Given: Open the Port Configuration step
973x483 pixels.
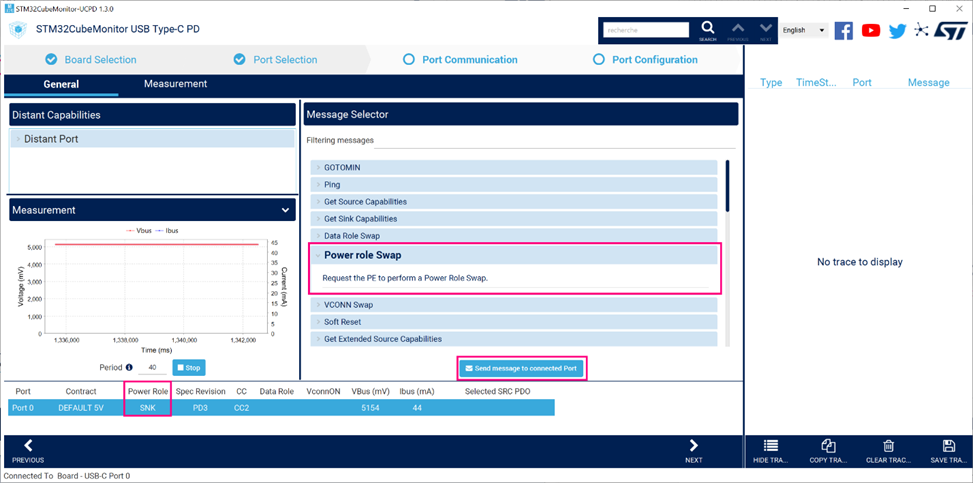Looking at the screenshot, I should pyautogui.click(x=646, y=60).
